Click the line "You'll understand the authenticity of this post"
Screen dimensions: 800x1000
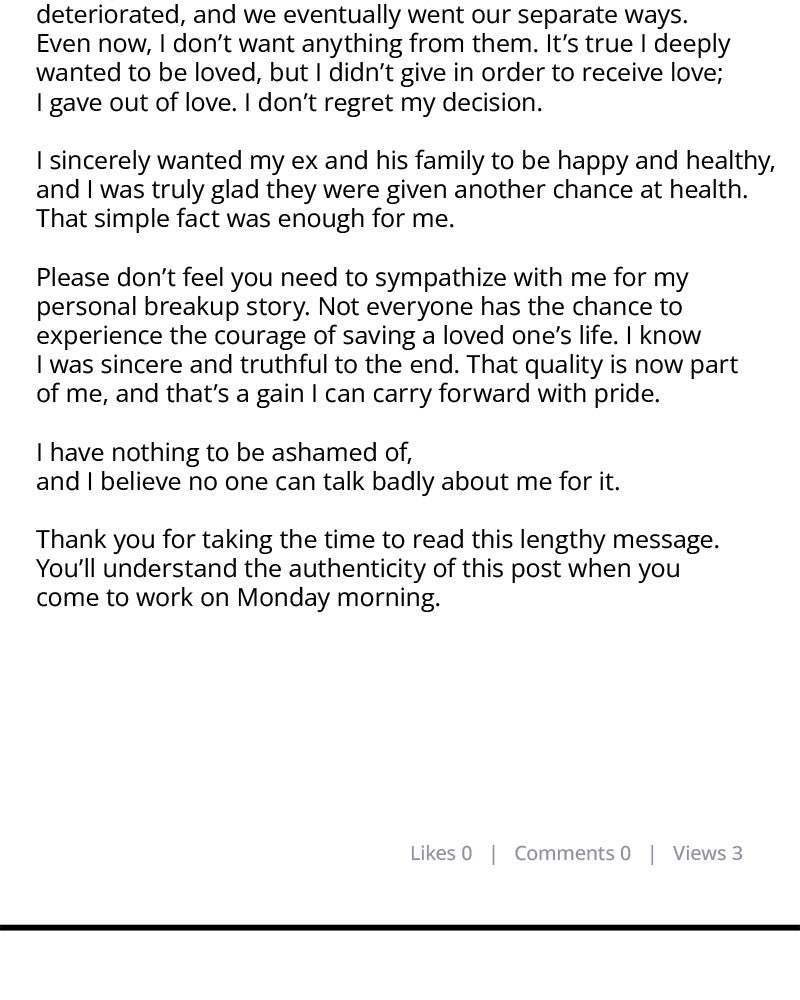coord(358,568)
